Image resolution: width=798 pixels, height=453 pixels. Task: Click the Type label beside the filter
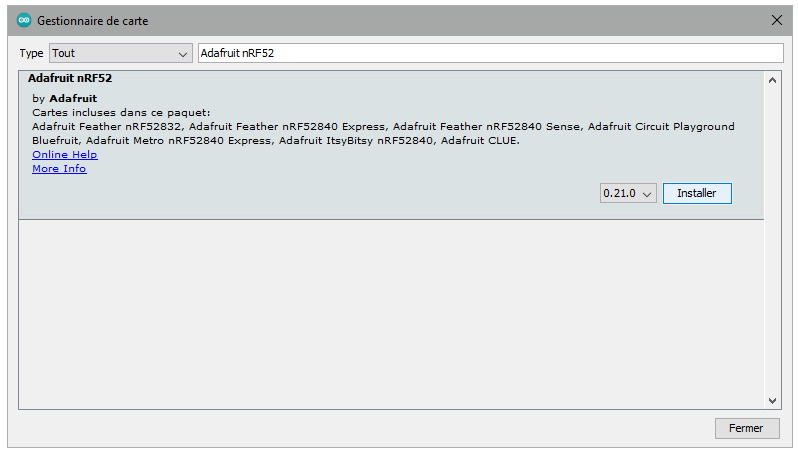(x=32, y=54)
